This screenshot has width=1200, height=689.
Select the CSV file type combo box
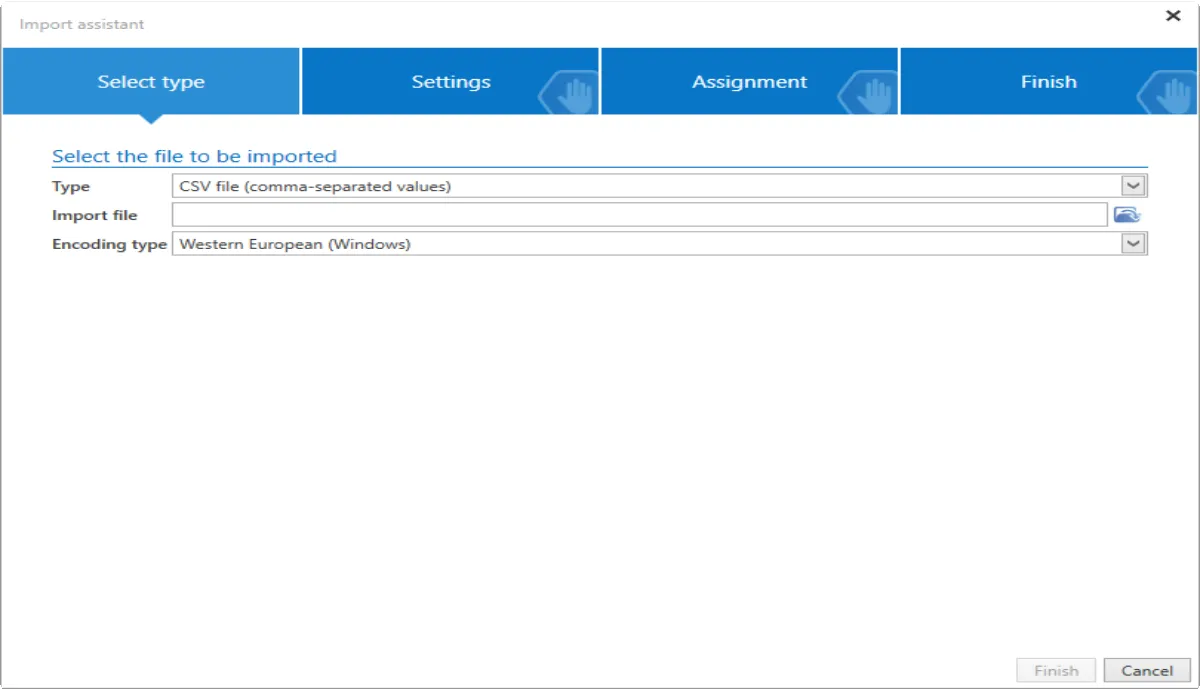tap(660, 186)
